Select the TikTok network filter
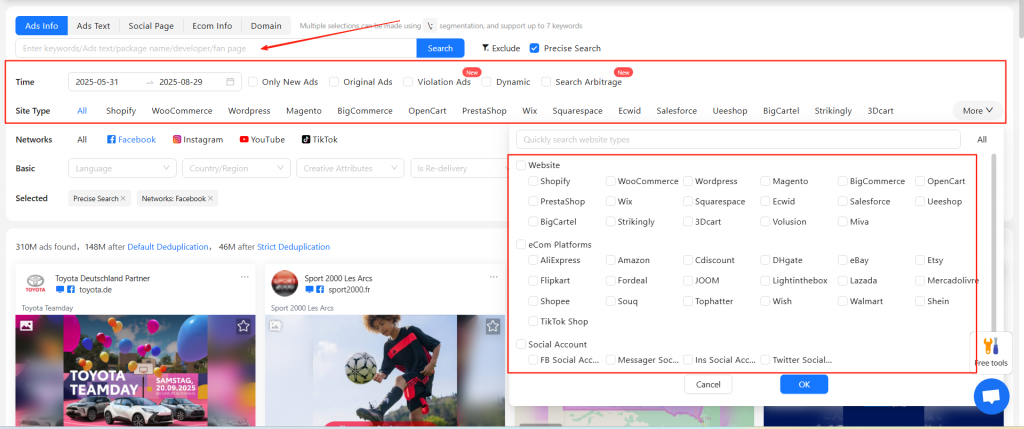The image size is (1024, 429). click(305, 140)
